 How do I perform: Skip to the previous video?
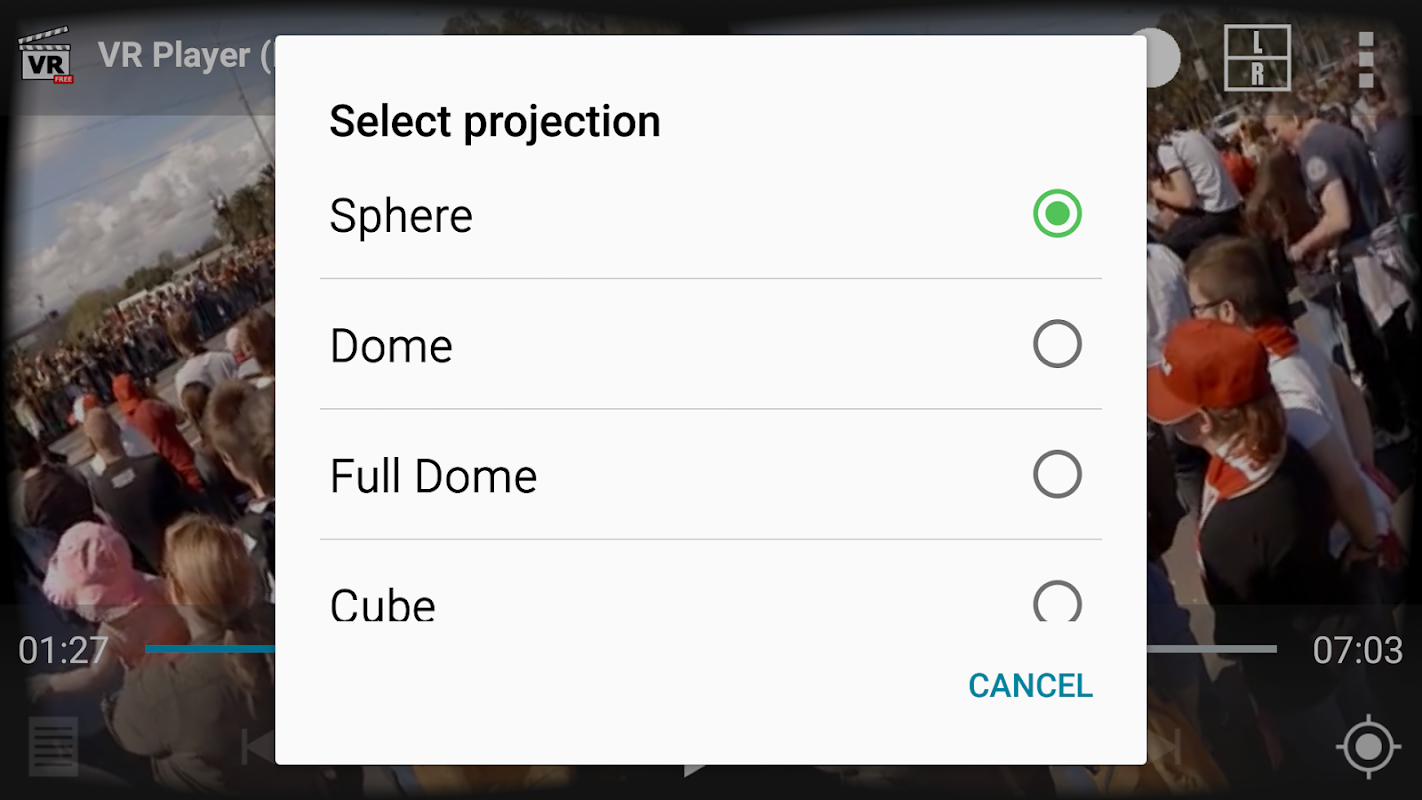pyautogui.click(x=257, y=747)
